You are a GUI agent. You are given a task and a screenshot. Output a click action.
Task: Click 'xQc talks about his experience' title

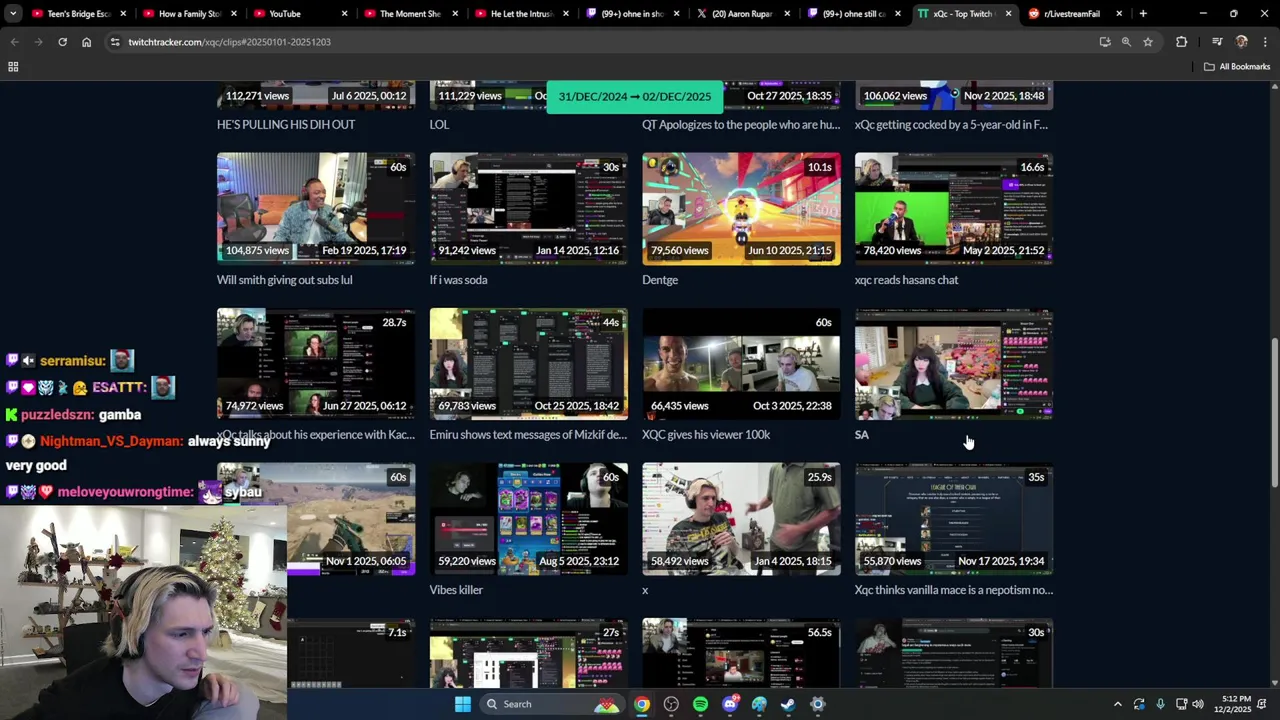pyautogui.click(x=316, y=435)
